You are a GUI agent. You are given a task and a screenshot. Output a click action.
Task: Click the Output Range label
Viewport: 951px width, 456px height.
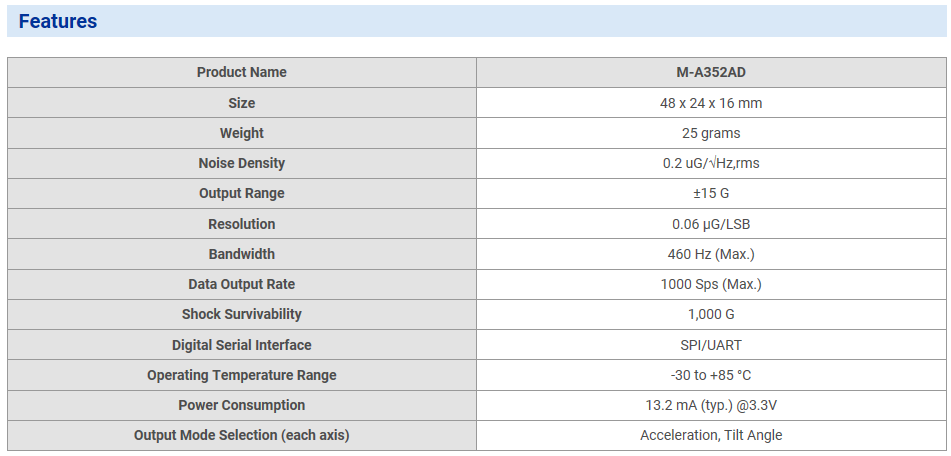241,193
